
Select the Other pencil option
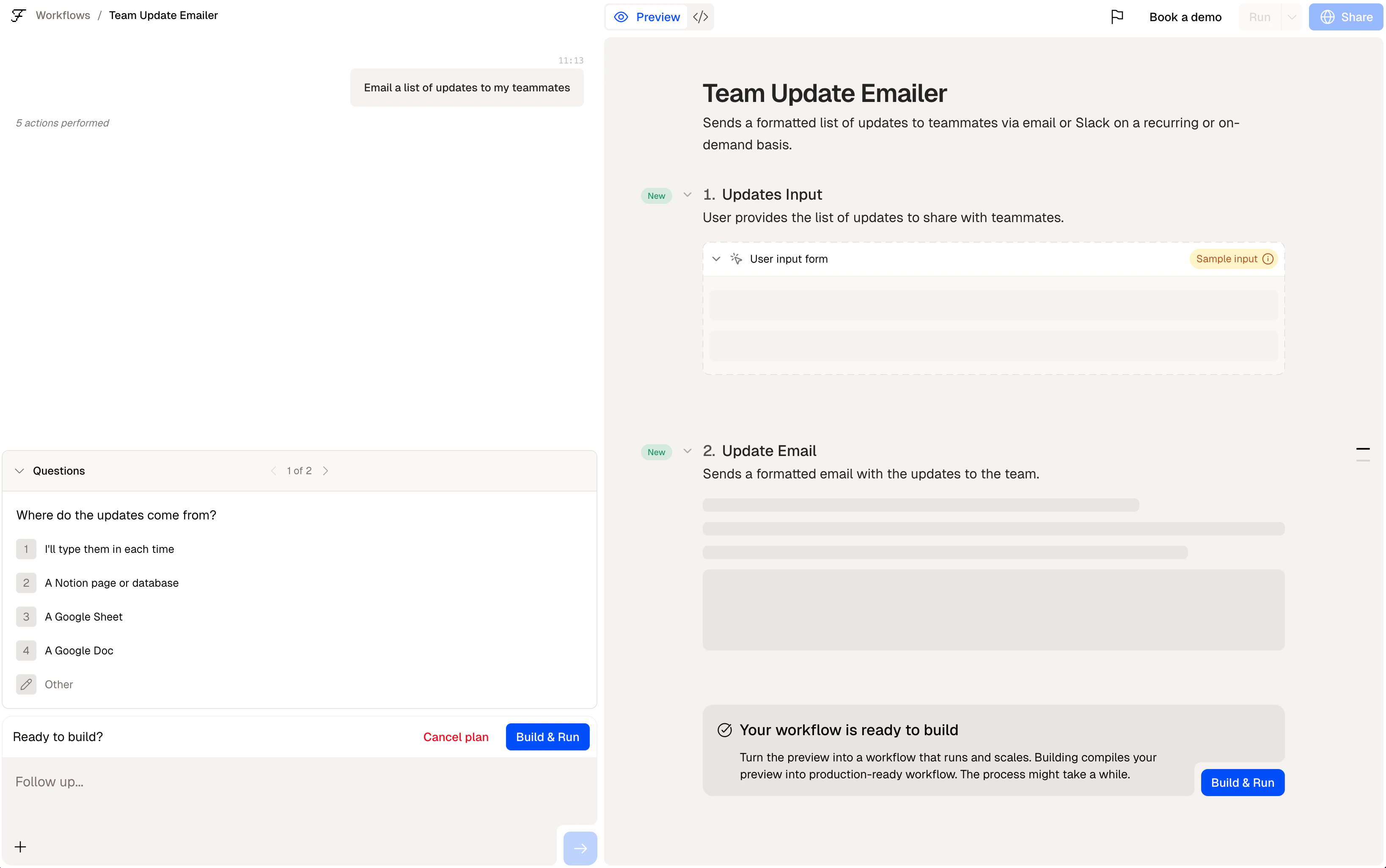(26, 684)
